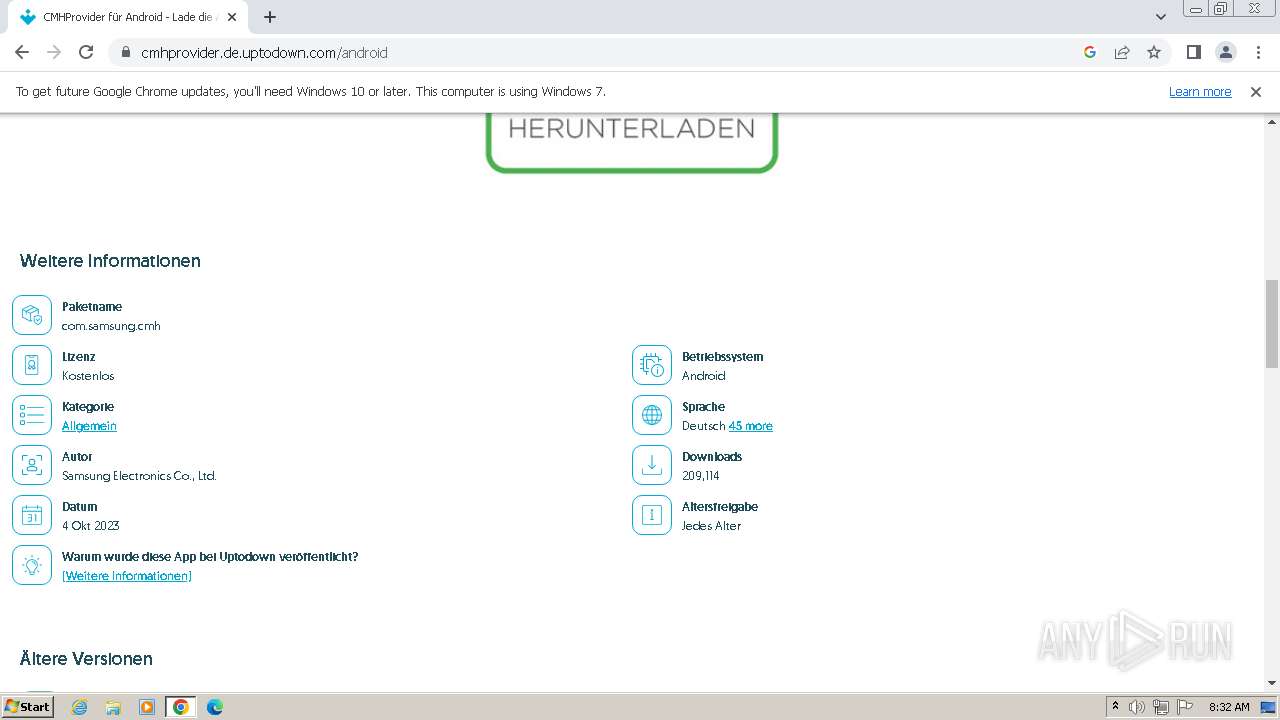Viewport: 1280px width, 720px height.
Task: Show hidden system tray icons
Action: tap(1115, 706)
